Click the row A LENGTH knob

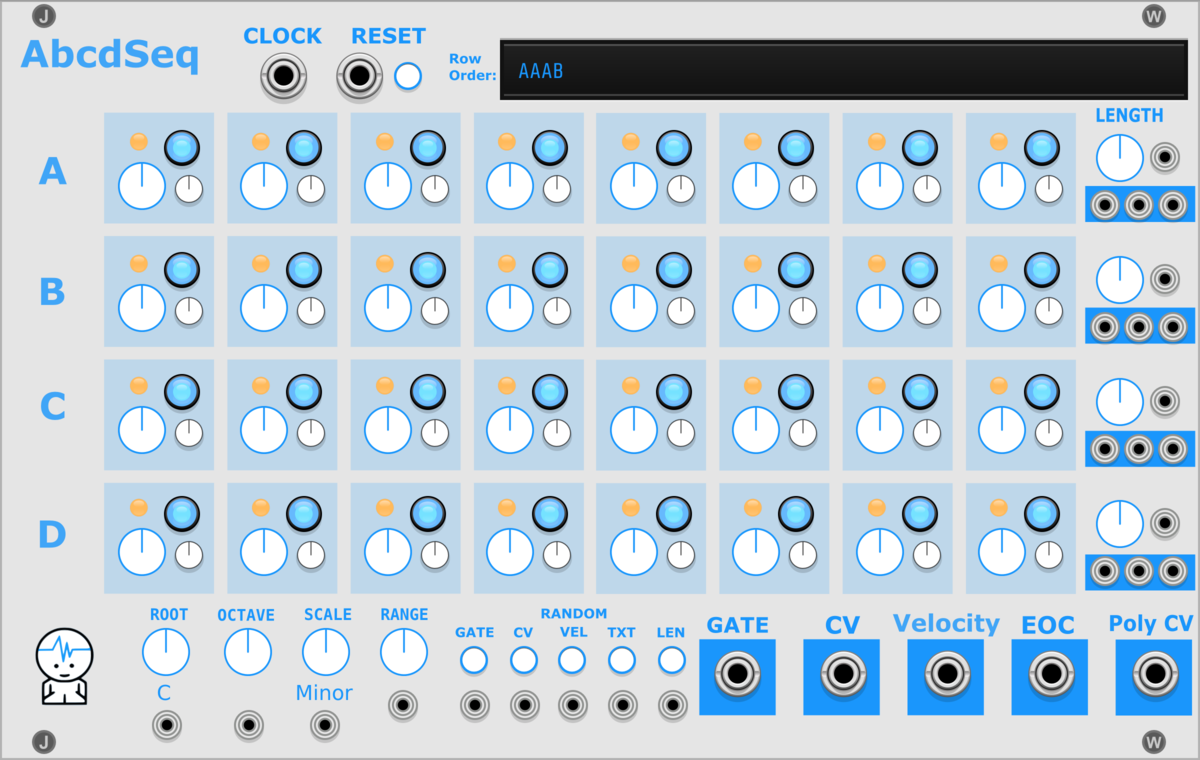1120,157
